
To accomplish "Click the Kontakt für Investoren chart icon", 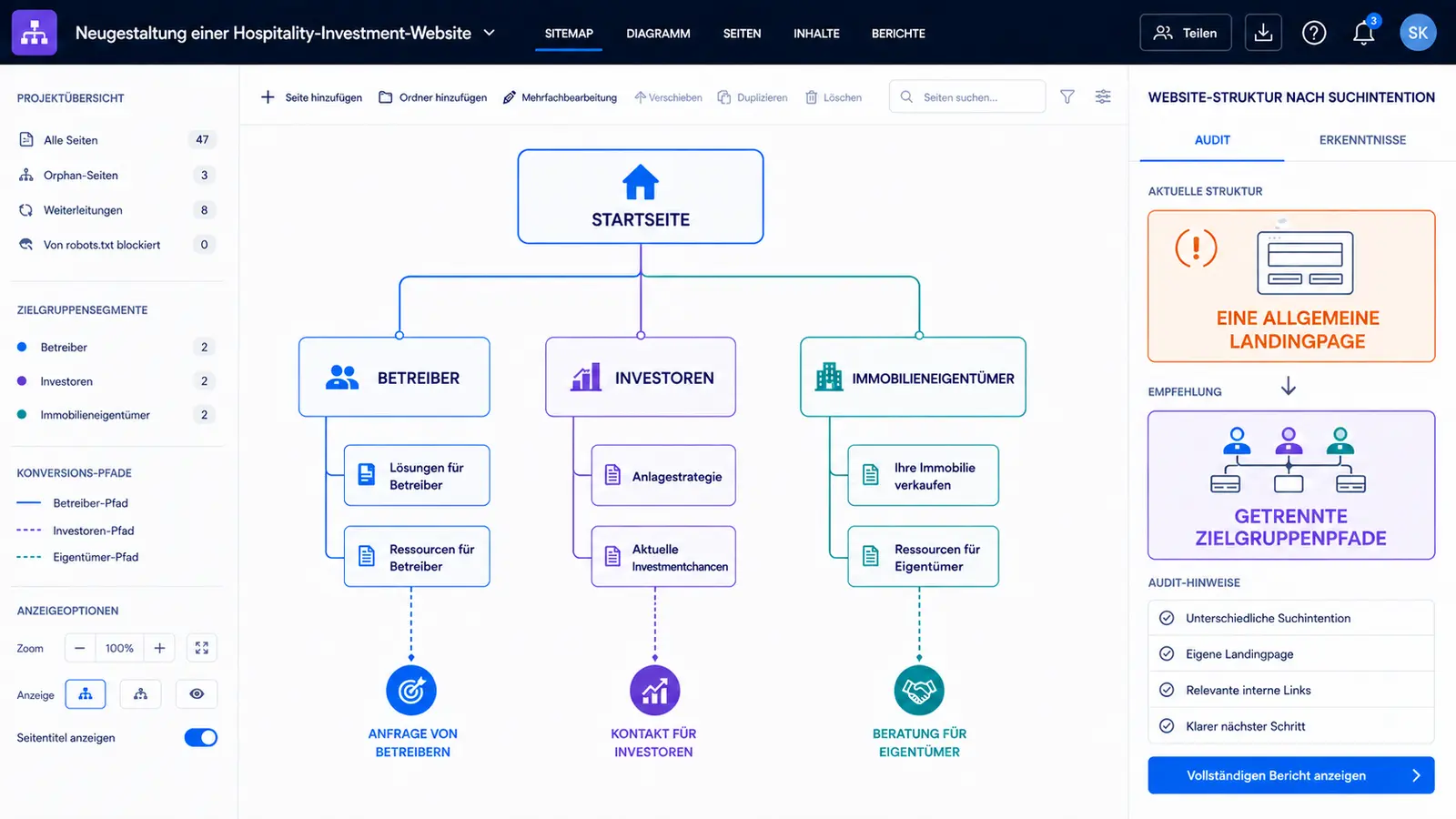I will (654, 691).
